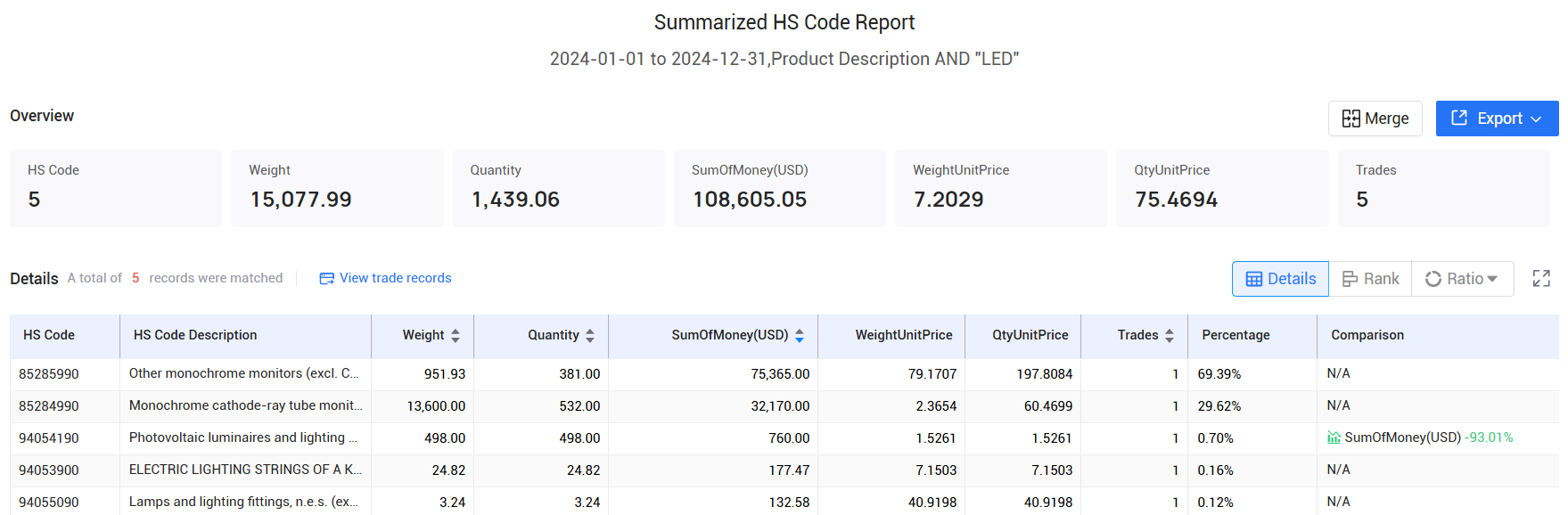Click the Percentage column header
Viewport: 1568px width, 515px height.
pos(1252,336)
